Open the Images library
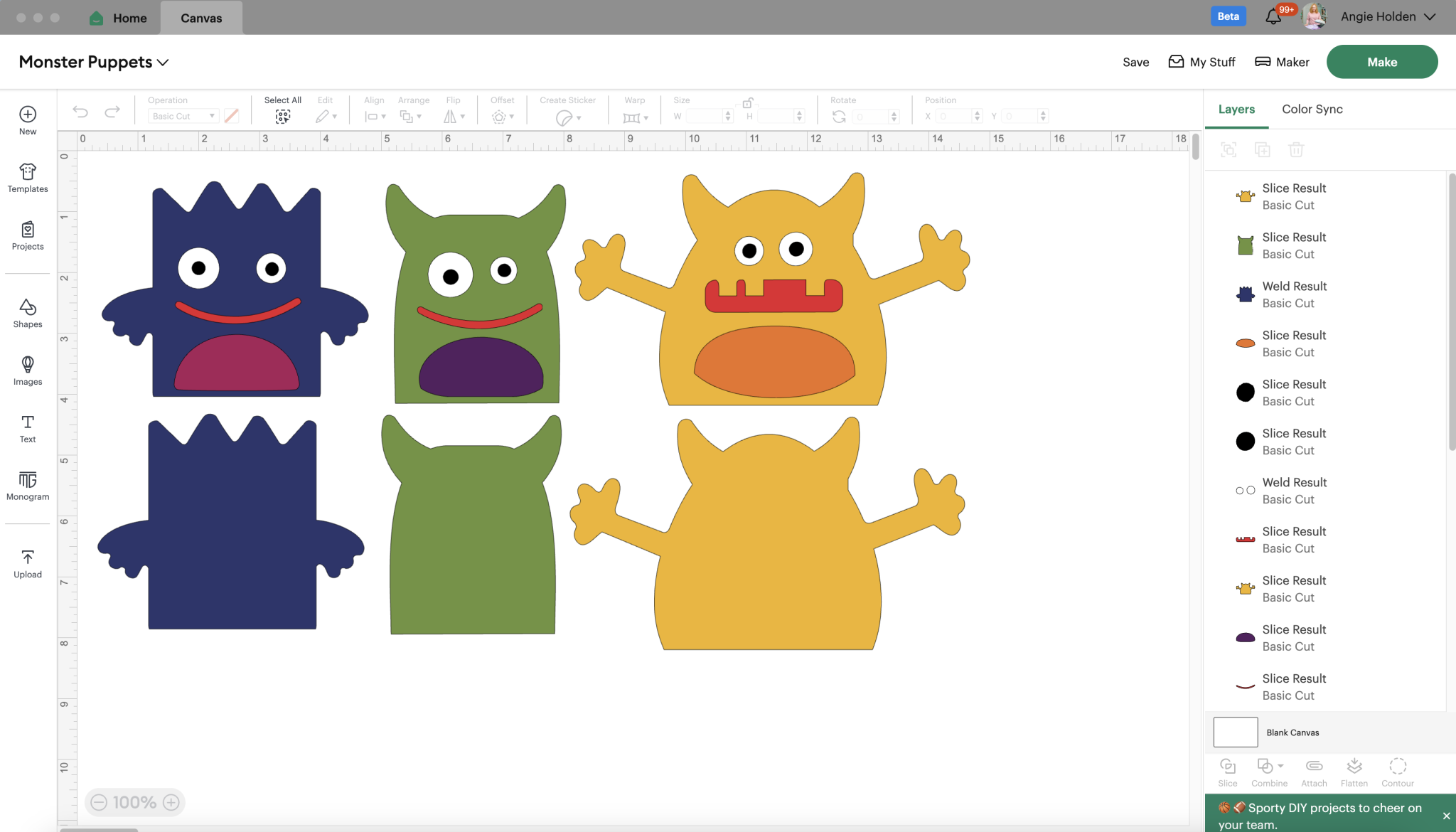Image resolution: width=1456 pixels, height=832 pixels. tap(27, 370)
